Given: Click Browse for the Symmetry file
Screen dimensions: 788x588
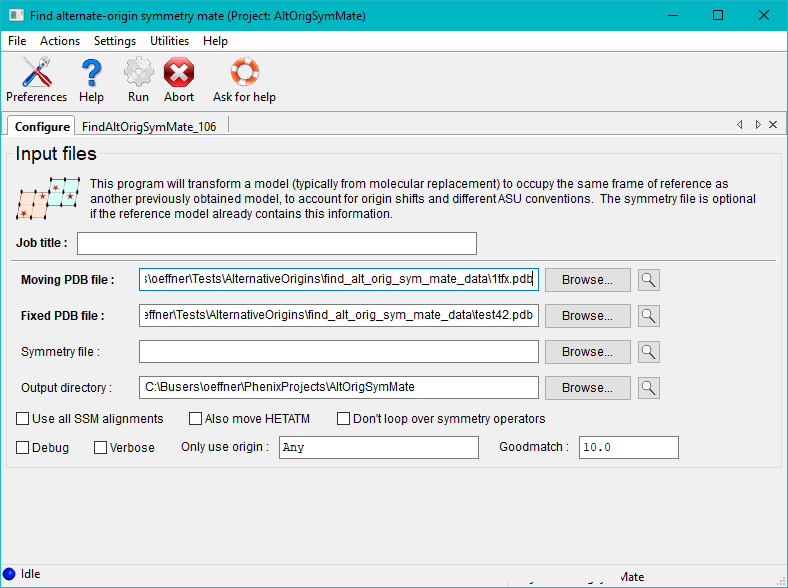Looking at the screenshot, I should 587,352.
